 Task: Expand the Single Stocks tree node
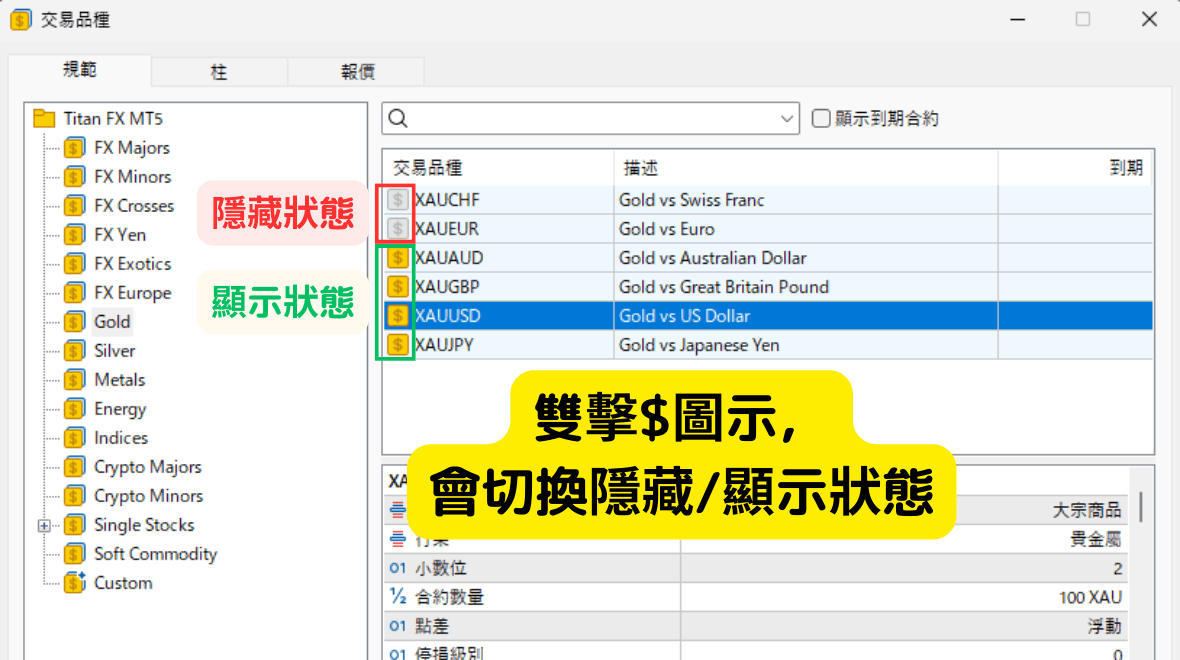point(44,525)
